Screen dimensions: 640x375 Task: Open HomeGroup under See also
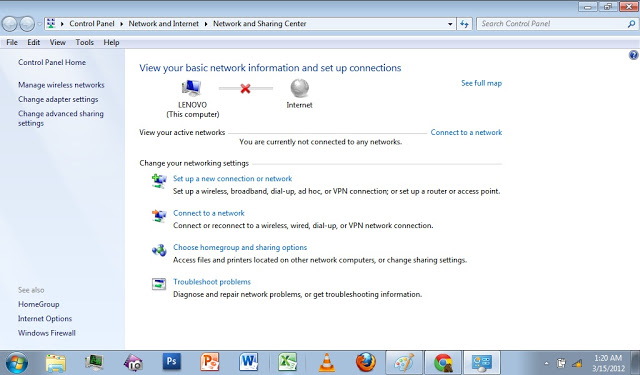tap(39, 304)
